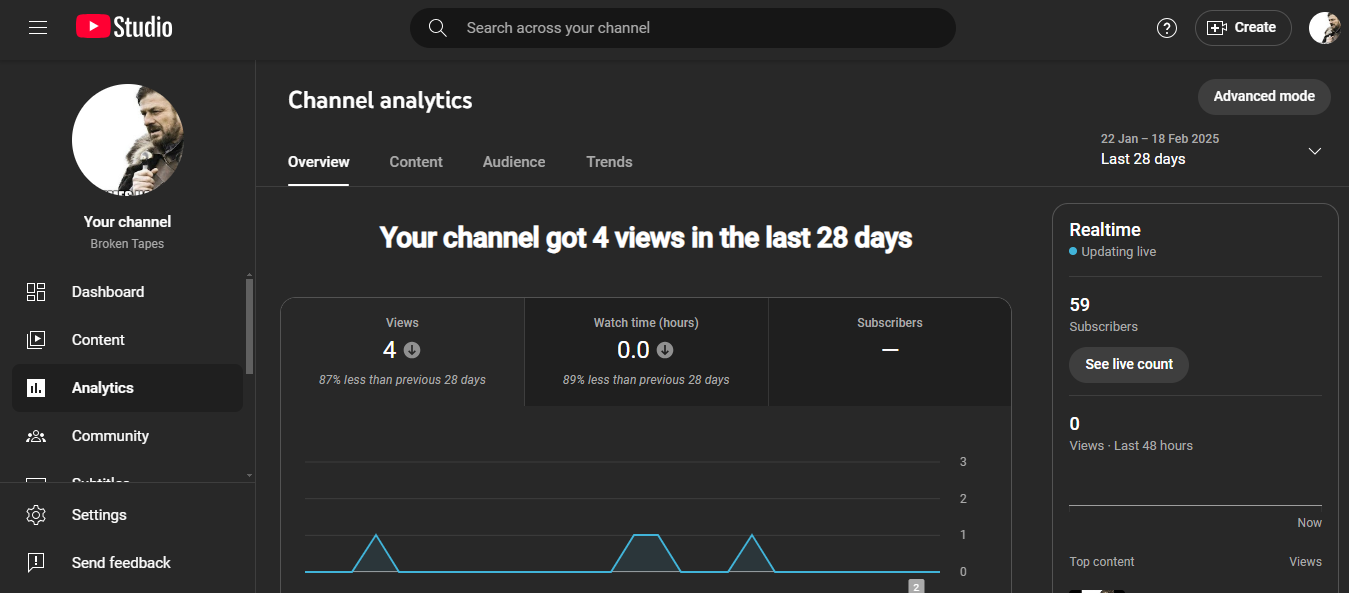Switch to the Trends tab
The image size is (1349, 593).
click(x=609, y=162)
